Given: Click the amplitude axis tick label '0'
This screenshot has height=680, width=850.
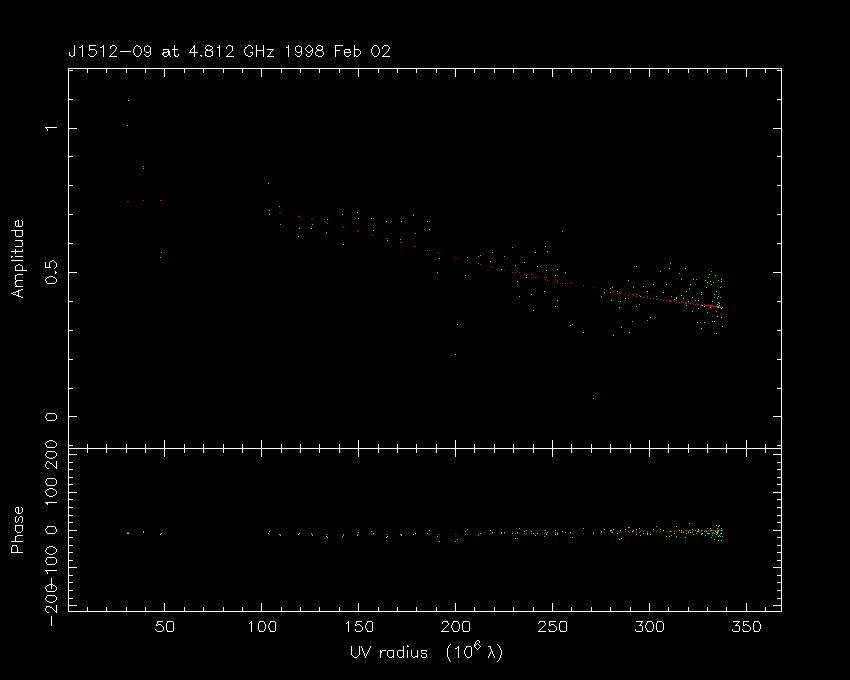Looking at the screenshot, I should point(51,416).
